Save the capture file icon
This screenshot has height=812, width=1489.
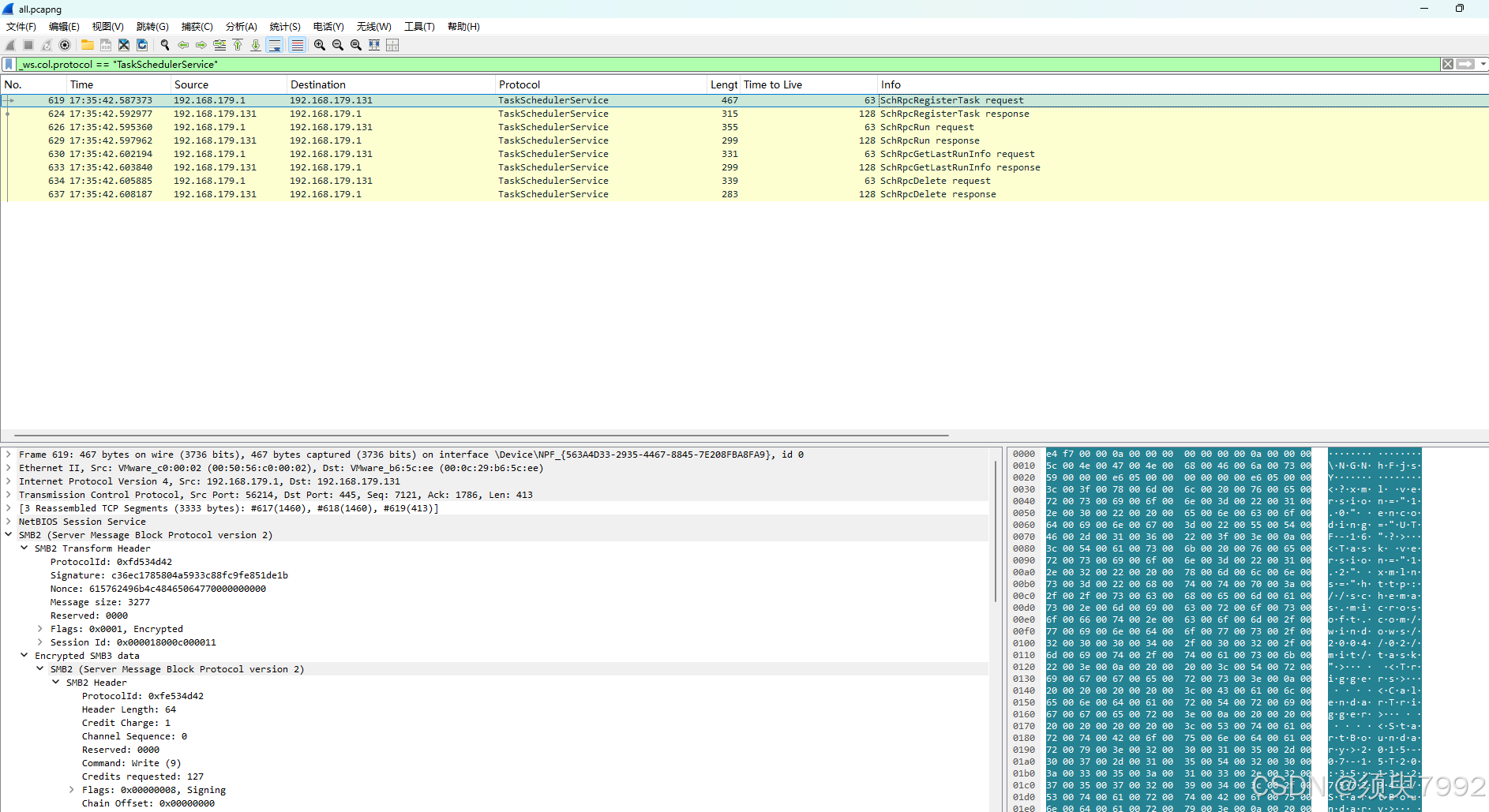(106, 45)
